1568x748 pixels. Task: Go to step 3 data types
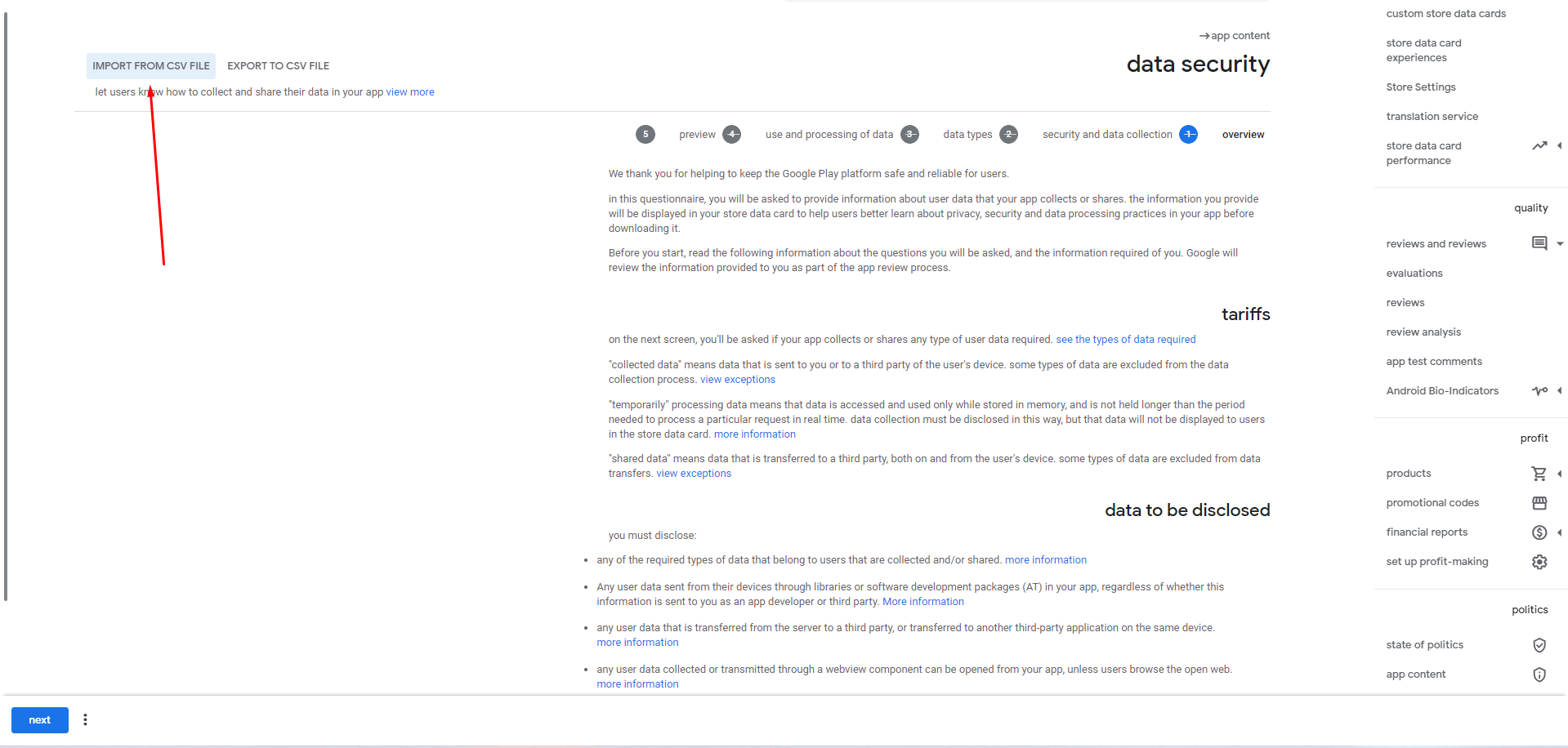(946, 135)
